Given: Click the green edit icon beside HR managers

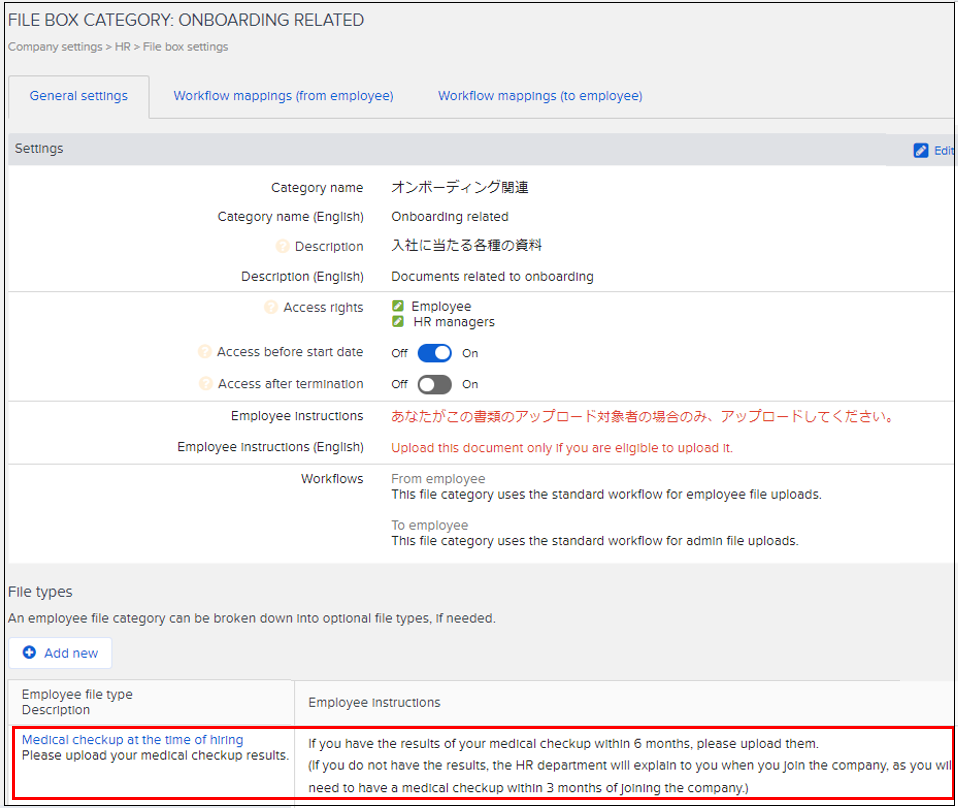Looking at the screenshot, I should tap(398, 322).
